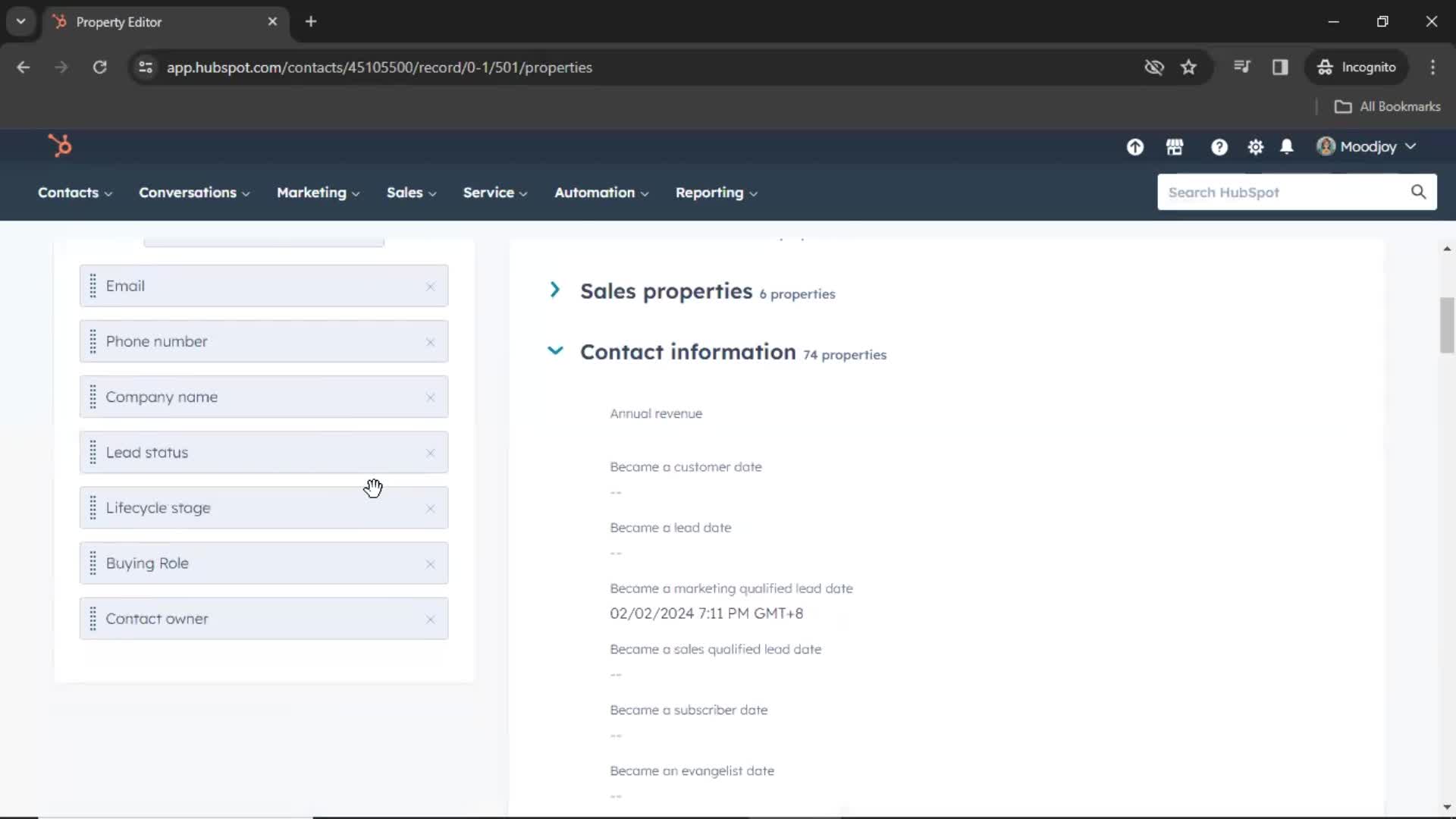Reload the page
The width and height of the screenshot is (1456, 819).
[x=99, y=67]
